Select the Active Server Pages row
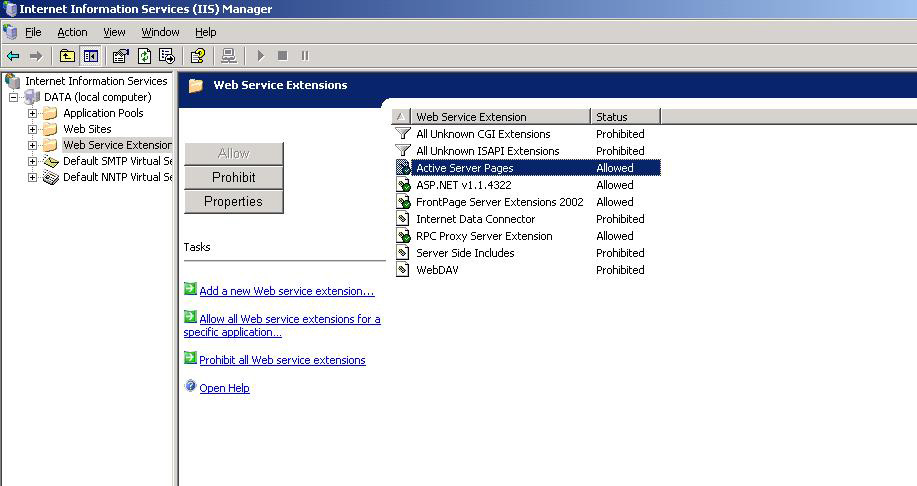Image resolution: width=917 pixels, height=486 pixels. click(528, 168)
